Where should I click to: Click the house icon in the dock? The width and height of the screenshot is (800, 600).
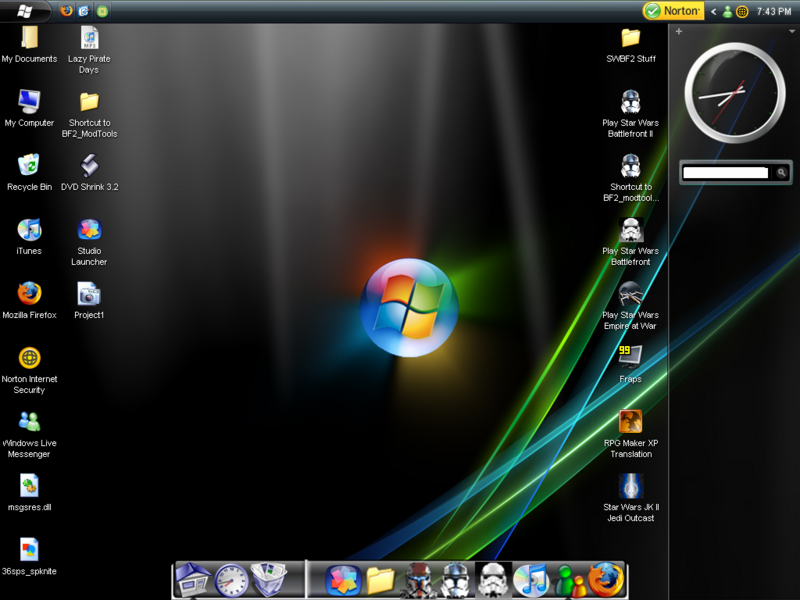click(193, 579)
